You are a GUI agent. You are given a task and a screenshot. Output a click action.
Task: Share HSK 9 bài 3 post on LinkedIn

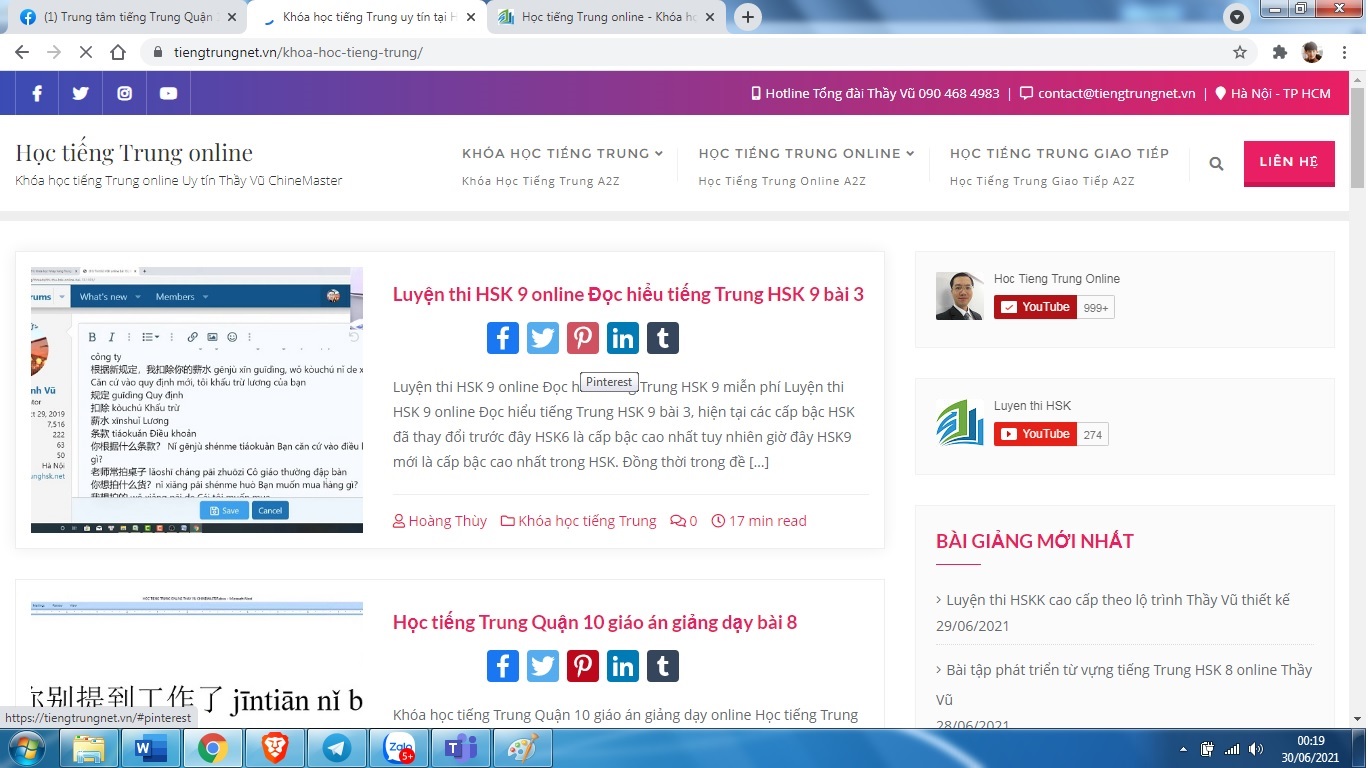(623, 338)
